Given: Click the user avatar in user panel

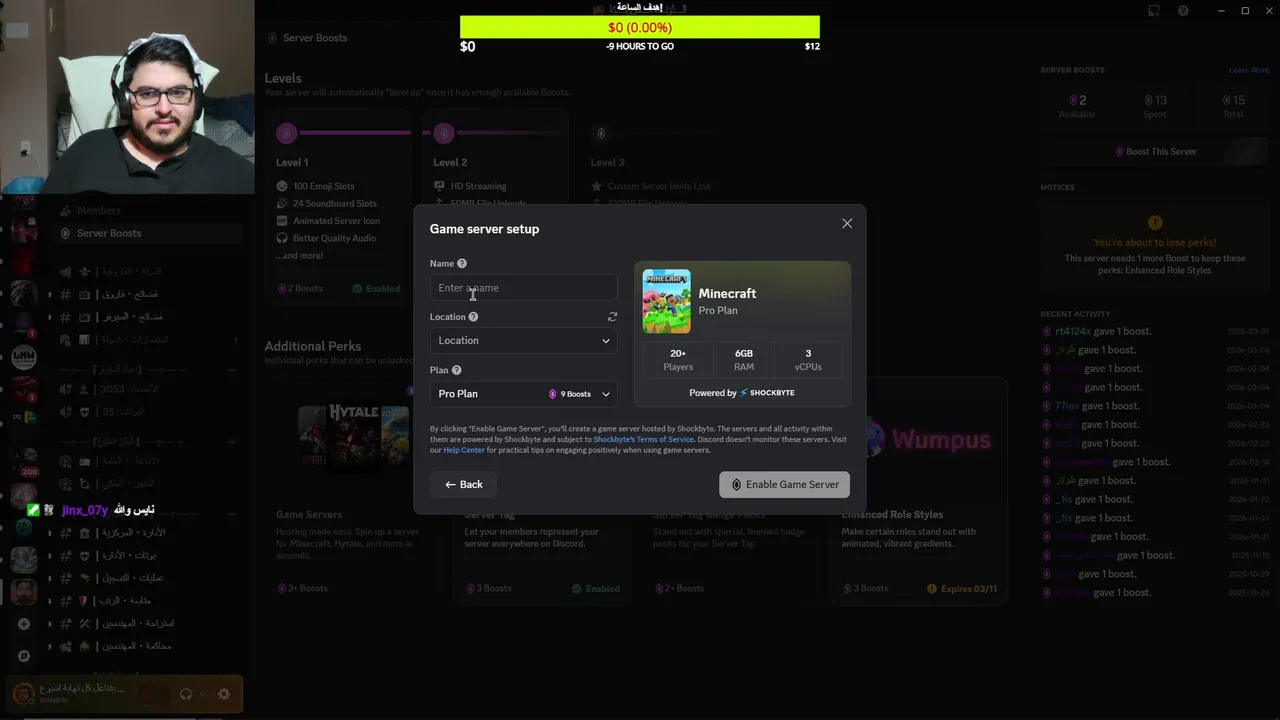Looking at the screenshot, I should pyautogui.click(x=22, y=693).
